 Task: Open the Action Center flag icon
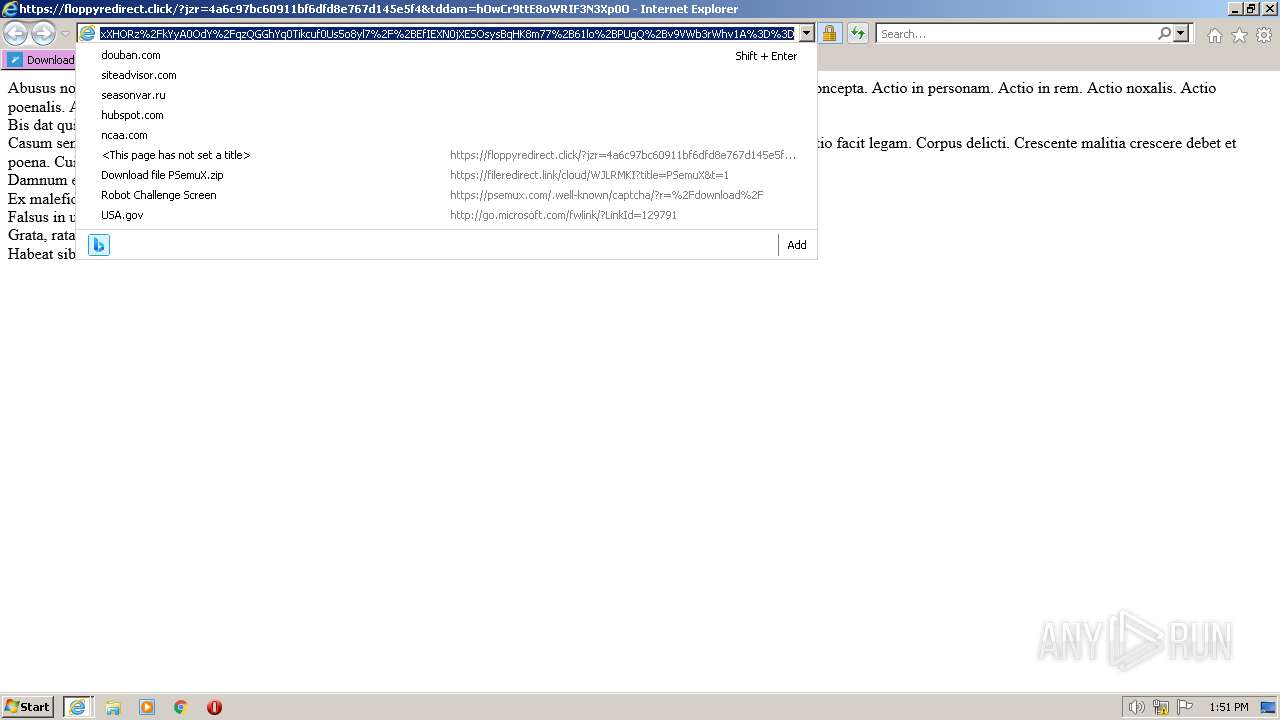1185,707
